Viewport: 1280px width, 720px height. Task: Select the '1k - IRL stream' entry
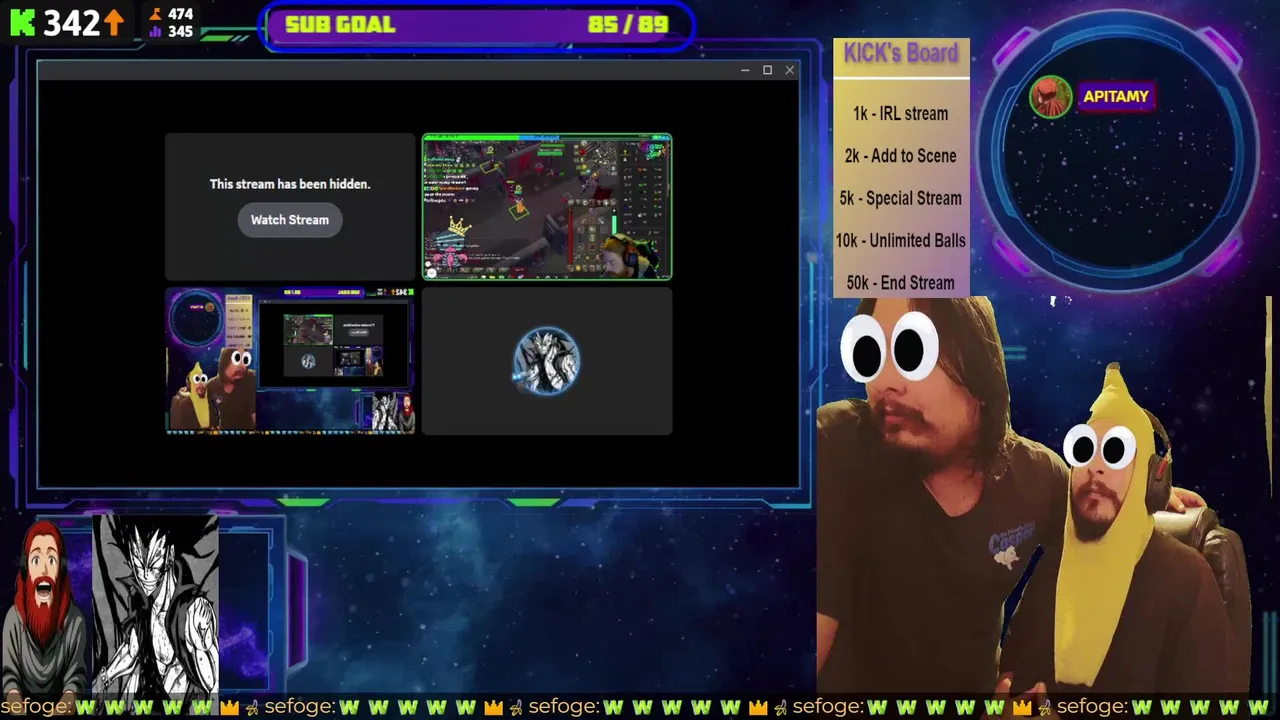(901, 114)
